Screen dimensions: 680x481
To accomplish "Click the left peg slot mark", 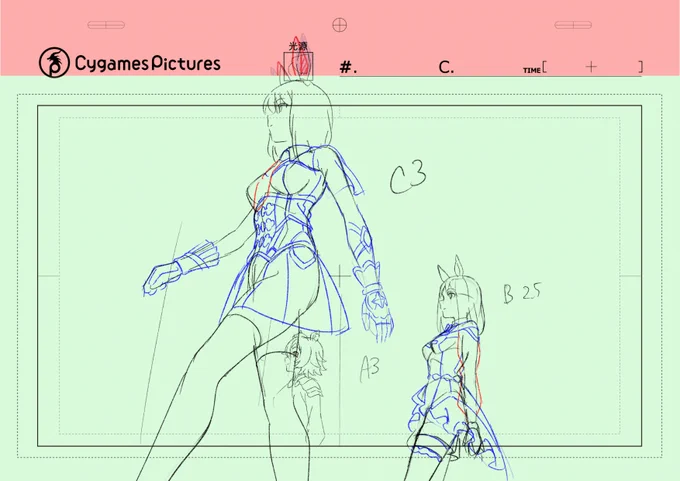I will pyautogui.click(x=106, y=25).
